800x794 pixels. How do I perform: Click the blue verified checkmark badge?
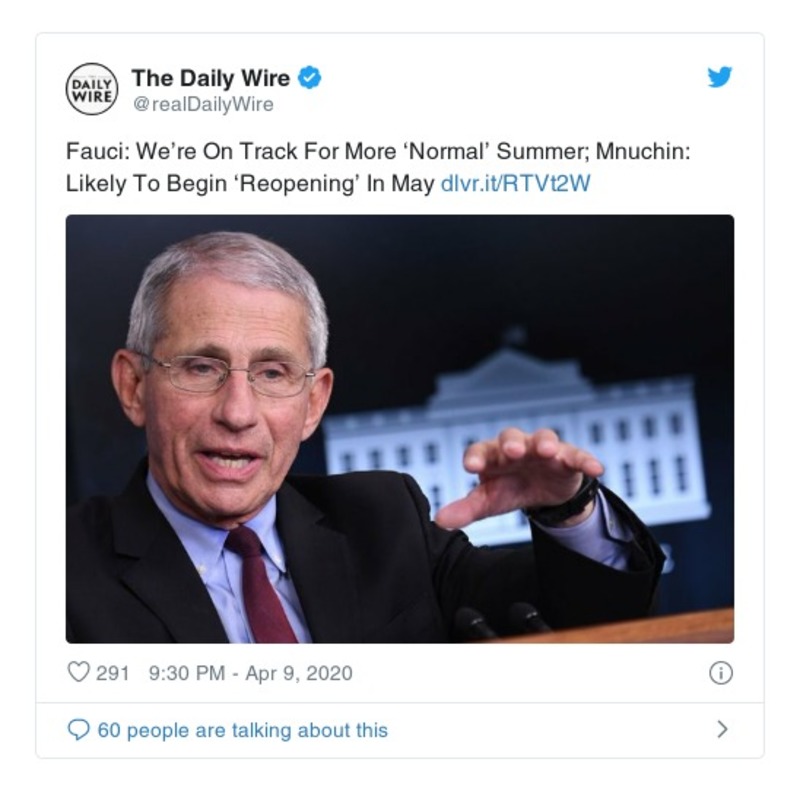pyautogui.click(x=309, y=78)
